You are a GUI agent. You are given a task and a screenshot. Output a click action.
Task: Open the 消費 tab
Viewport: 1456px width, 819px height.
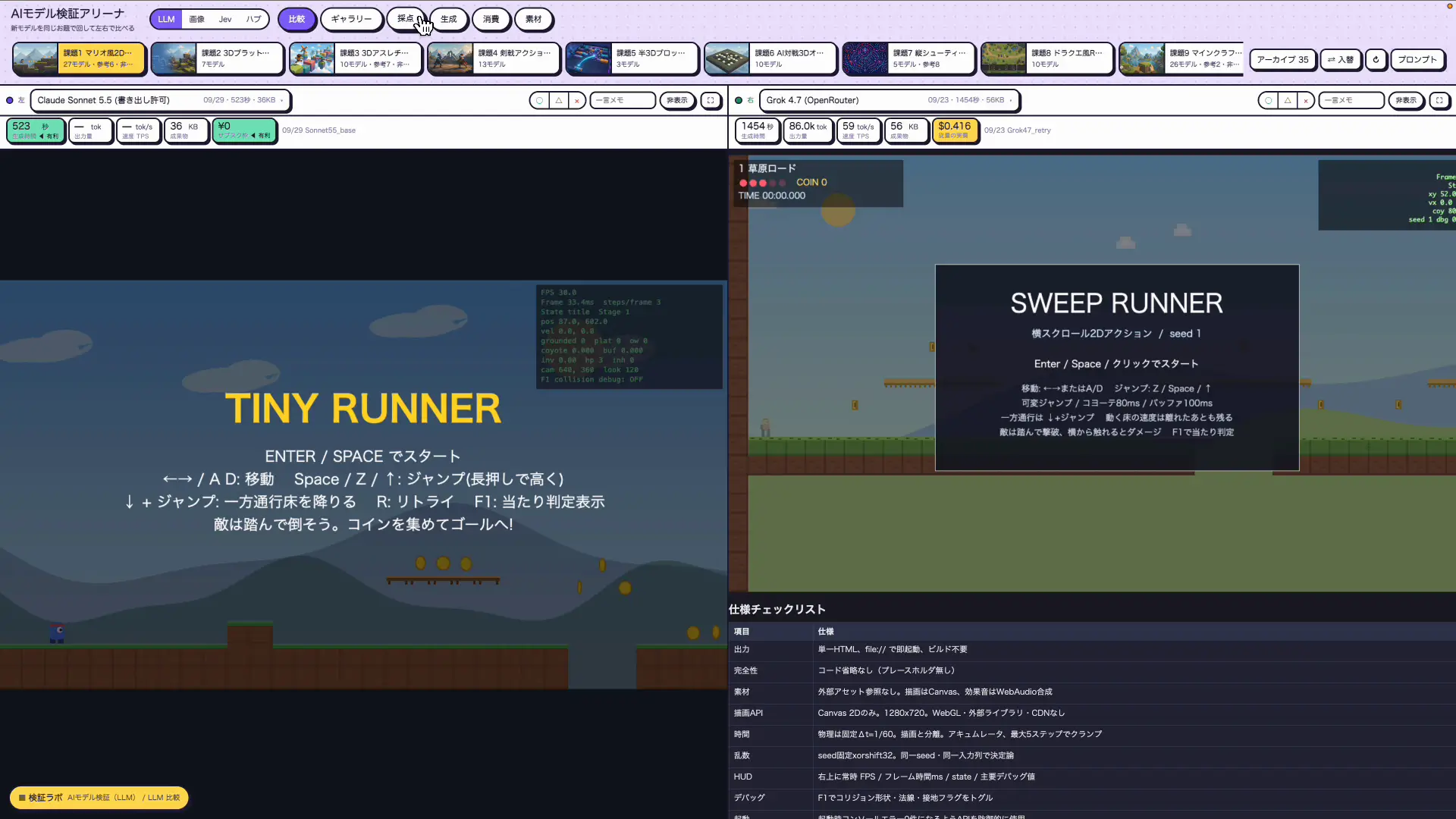tap(491, 19)
